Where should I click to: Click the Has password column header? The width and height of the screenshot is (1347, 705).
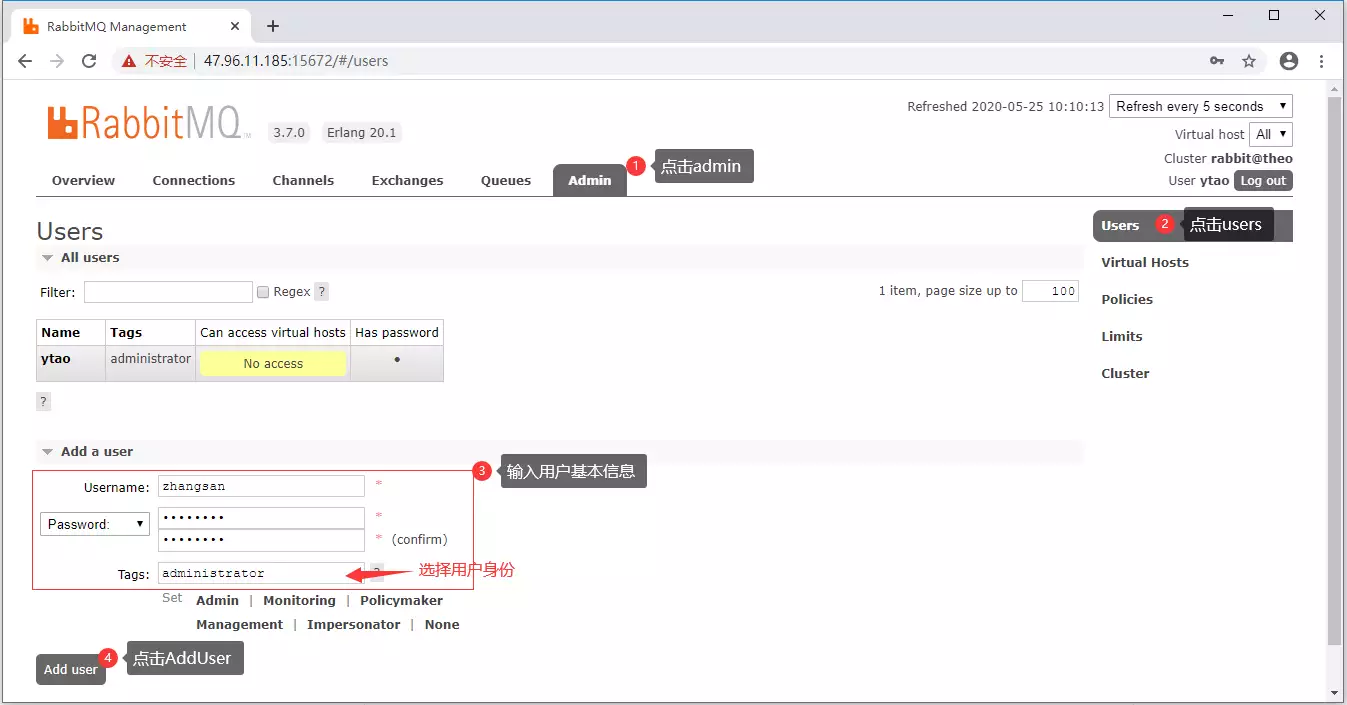point(397,332)
